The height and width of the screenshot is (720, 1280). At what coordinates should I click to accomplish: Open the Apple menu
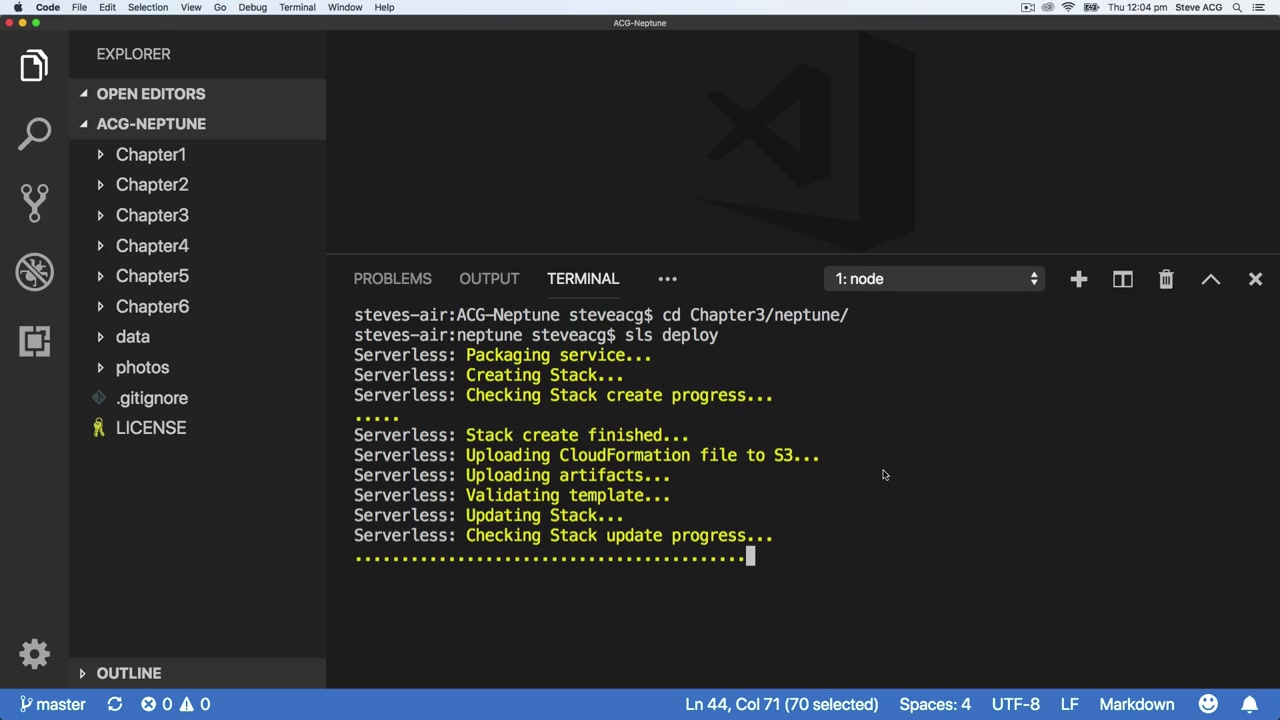[18, 7]
